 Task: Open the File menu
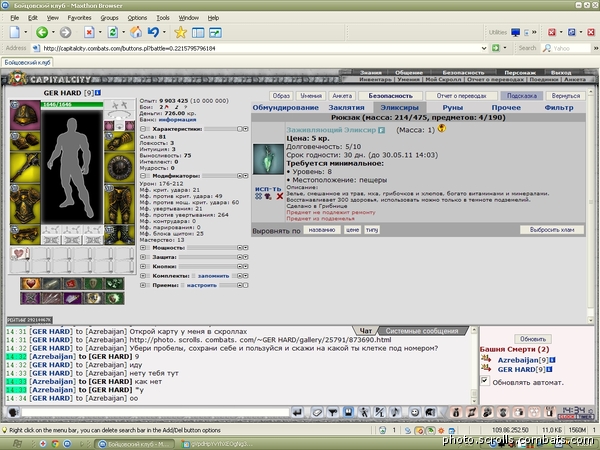point(15,18)
